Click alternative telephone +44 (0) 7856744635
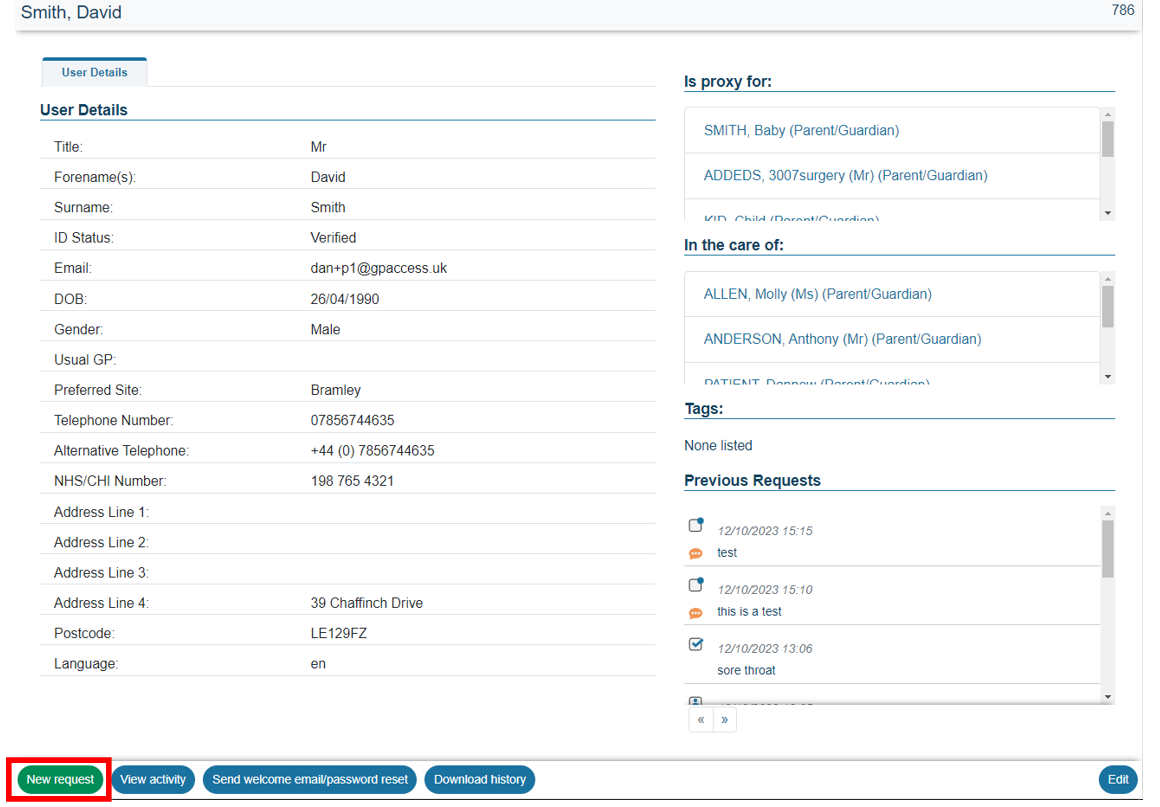Image resolution: width=1160 pixels, height=807 pixels. point(372,450)
